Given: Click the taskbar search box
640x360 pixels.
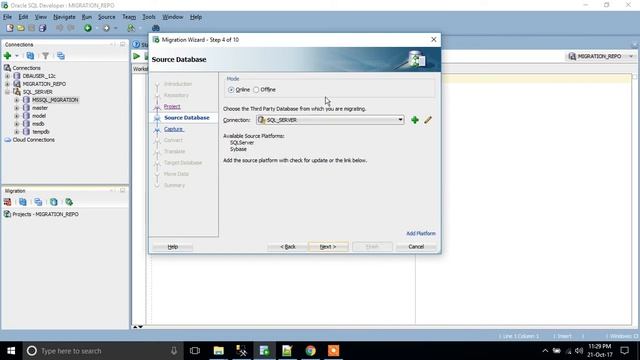Looking at the screenshot, I should 102,350.
